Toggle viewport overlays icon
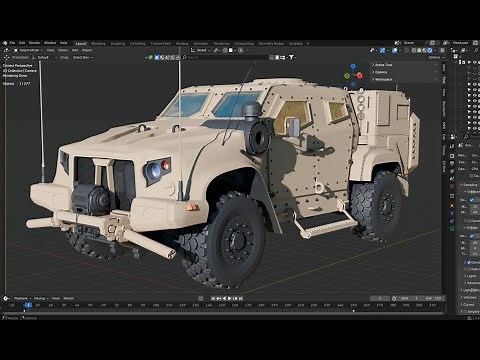Screen dimensions: 480x360 coord(395,50)
